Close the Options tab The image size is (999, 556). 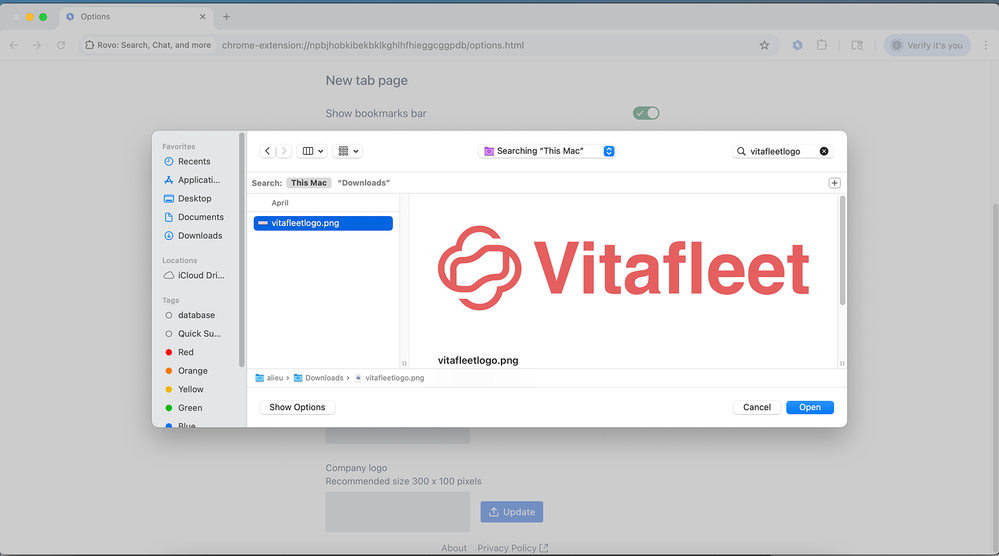coord(203,17)
